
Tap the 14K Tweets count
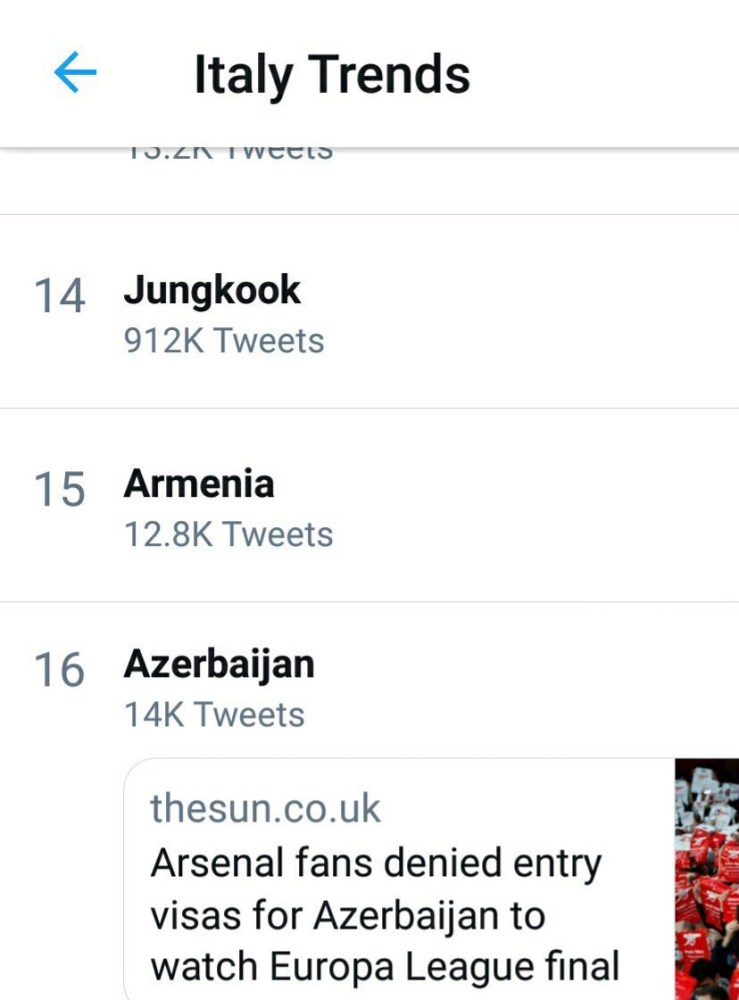pyautogui.click(x=214, y=714)
